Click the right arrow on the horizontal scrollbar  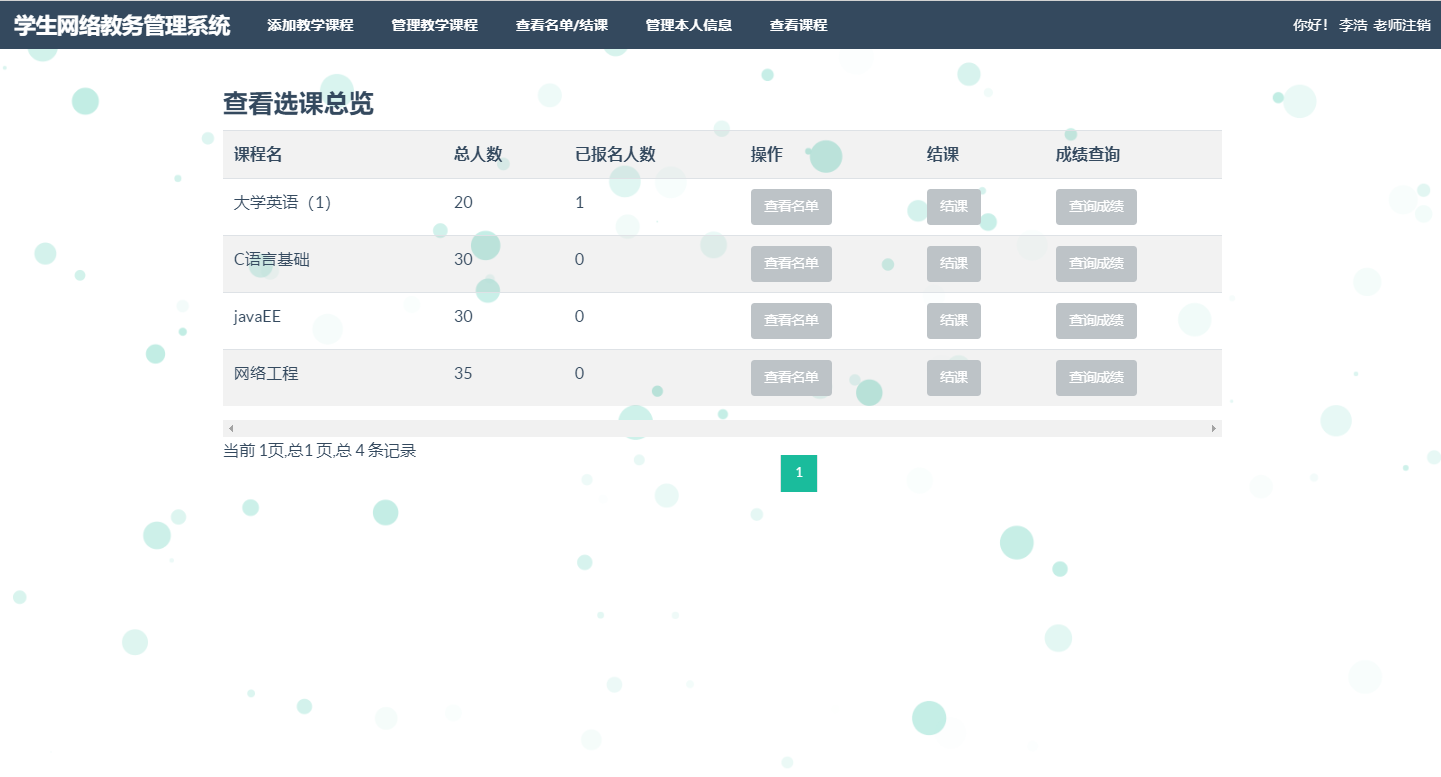(1215, 428)
